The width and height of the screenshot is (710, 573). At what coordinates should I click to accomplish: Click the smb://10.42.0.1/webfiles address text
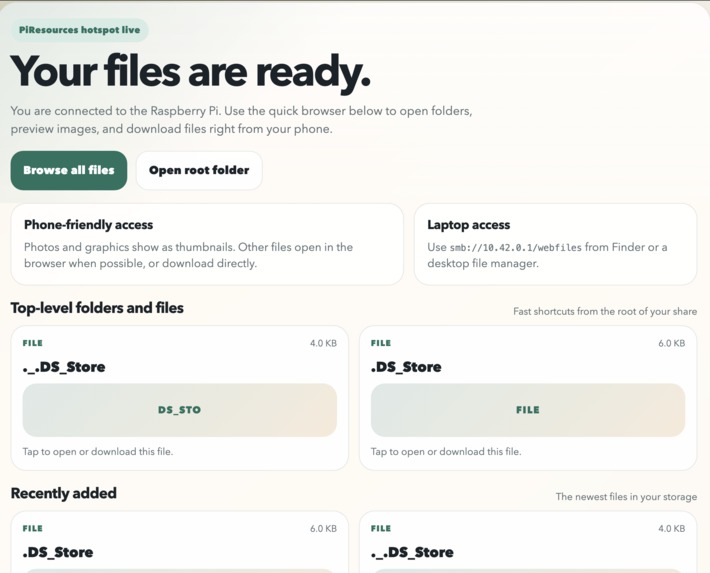pyautogui.click(x=515, y=248)
